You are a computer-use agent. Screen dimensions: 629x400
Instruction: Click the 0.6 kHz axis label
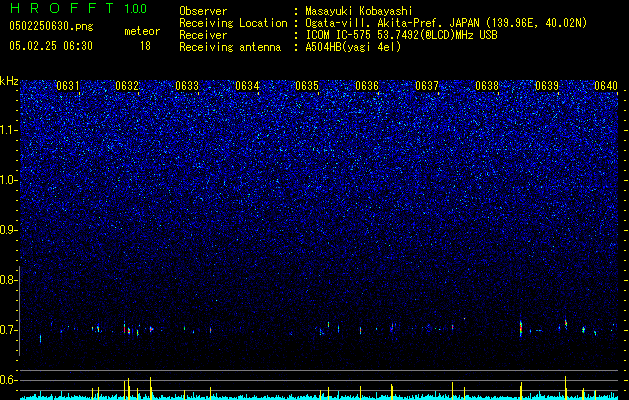(x=9, y=380)
